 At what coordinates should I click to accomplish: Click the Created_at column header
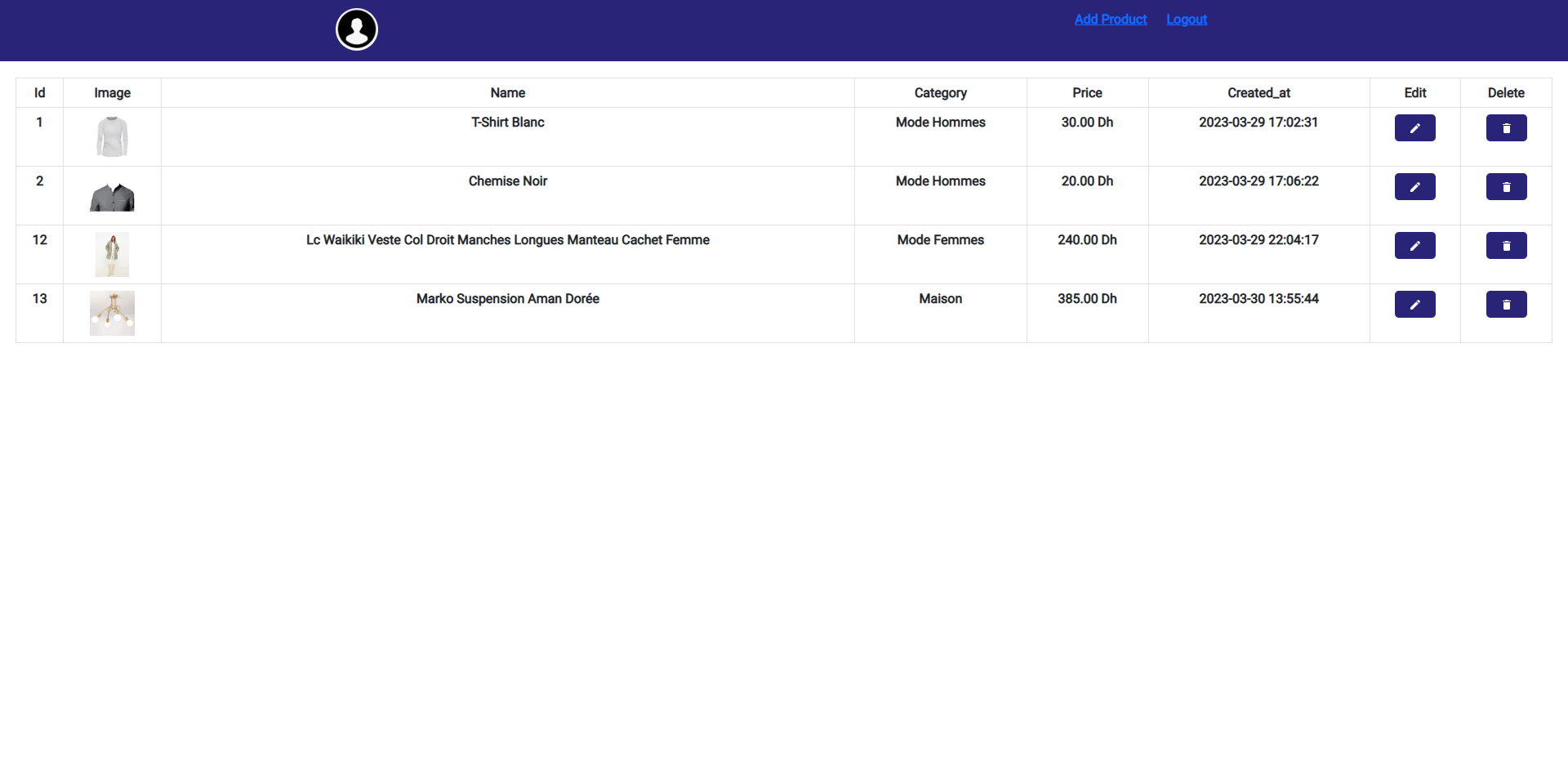click(x=1258, y=92)
